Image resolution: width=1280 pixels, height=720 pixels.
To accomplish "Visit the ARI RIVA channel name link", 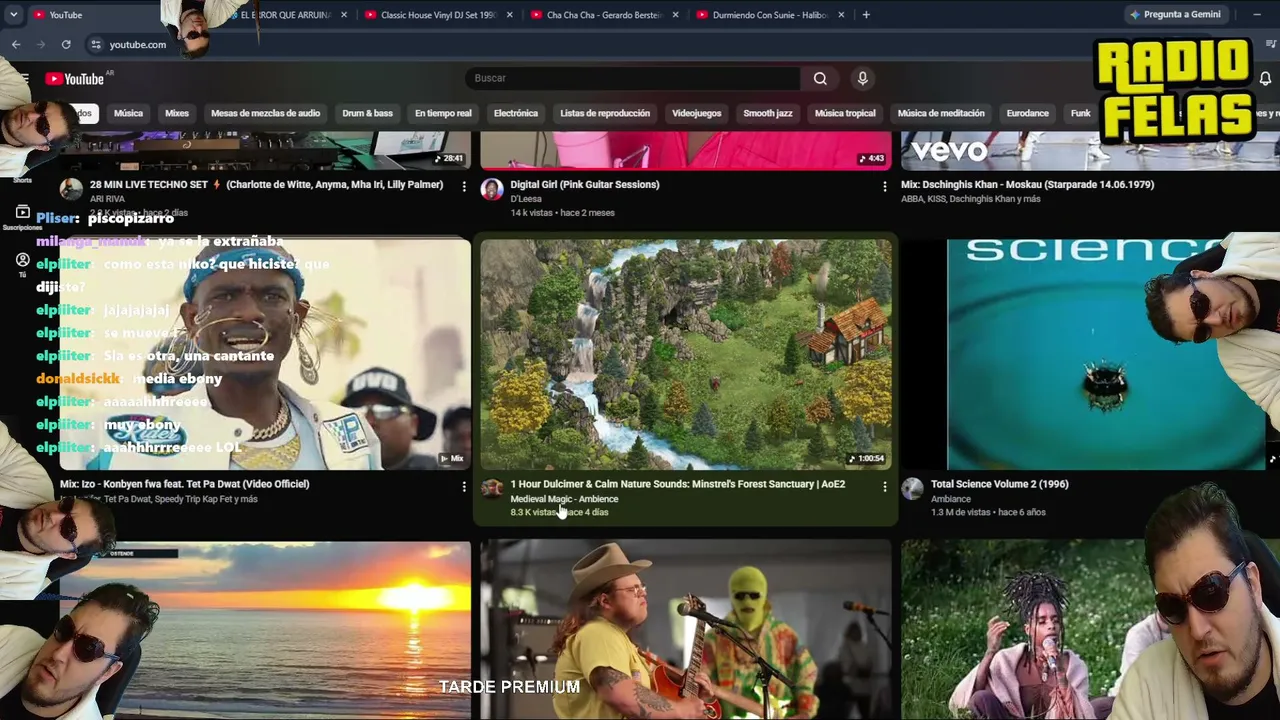I will point(109,199).
